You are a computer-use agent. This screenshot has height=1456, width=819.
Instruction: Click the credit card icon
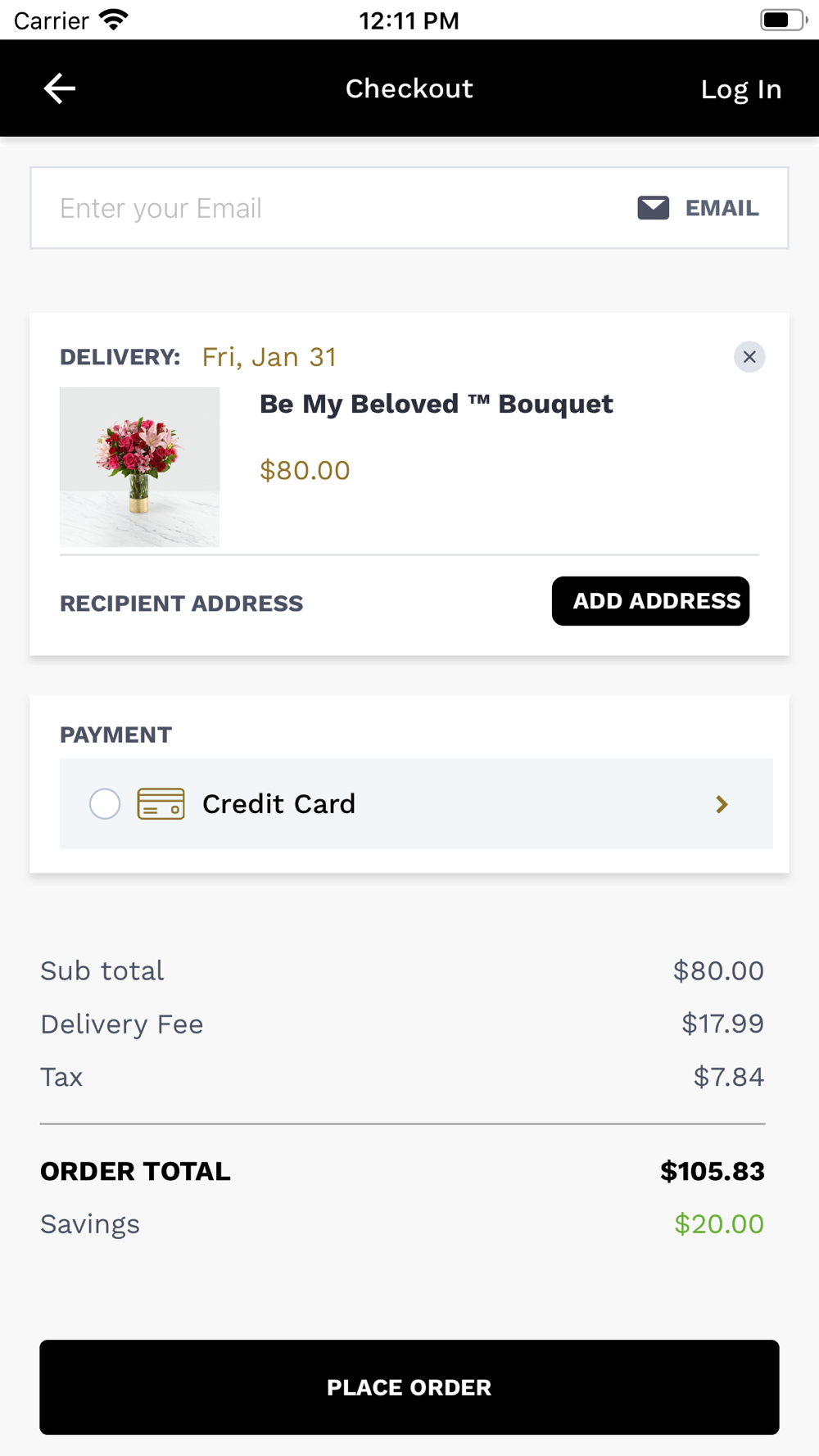pyautogui.click(x=161, y=804)
